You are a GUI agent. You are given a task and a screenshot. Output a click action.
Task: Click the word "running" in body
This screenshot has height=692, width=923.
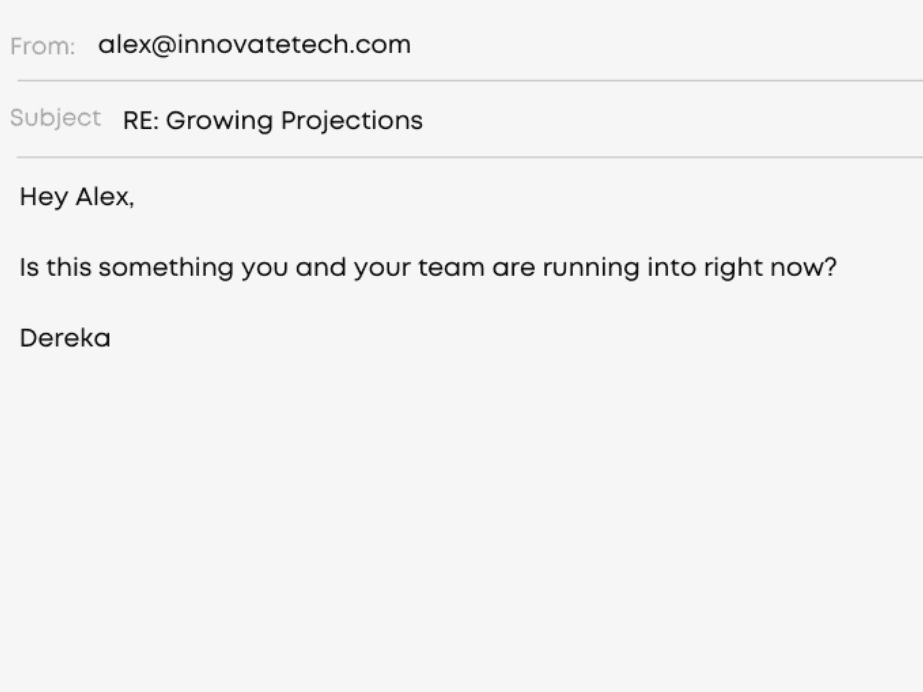[590, 268]
